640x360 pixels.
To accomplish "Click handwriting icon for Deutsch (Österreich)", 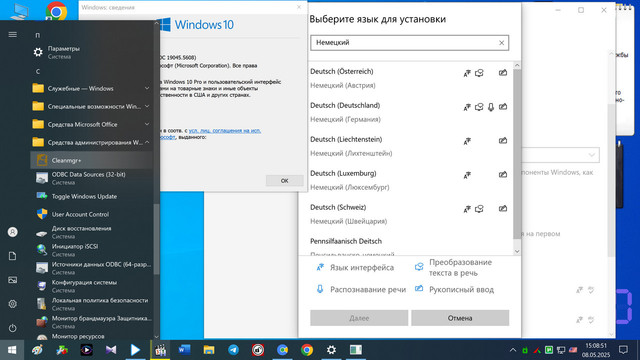I will (503, 73).
